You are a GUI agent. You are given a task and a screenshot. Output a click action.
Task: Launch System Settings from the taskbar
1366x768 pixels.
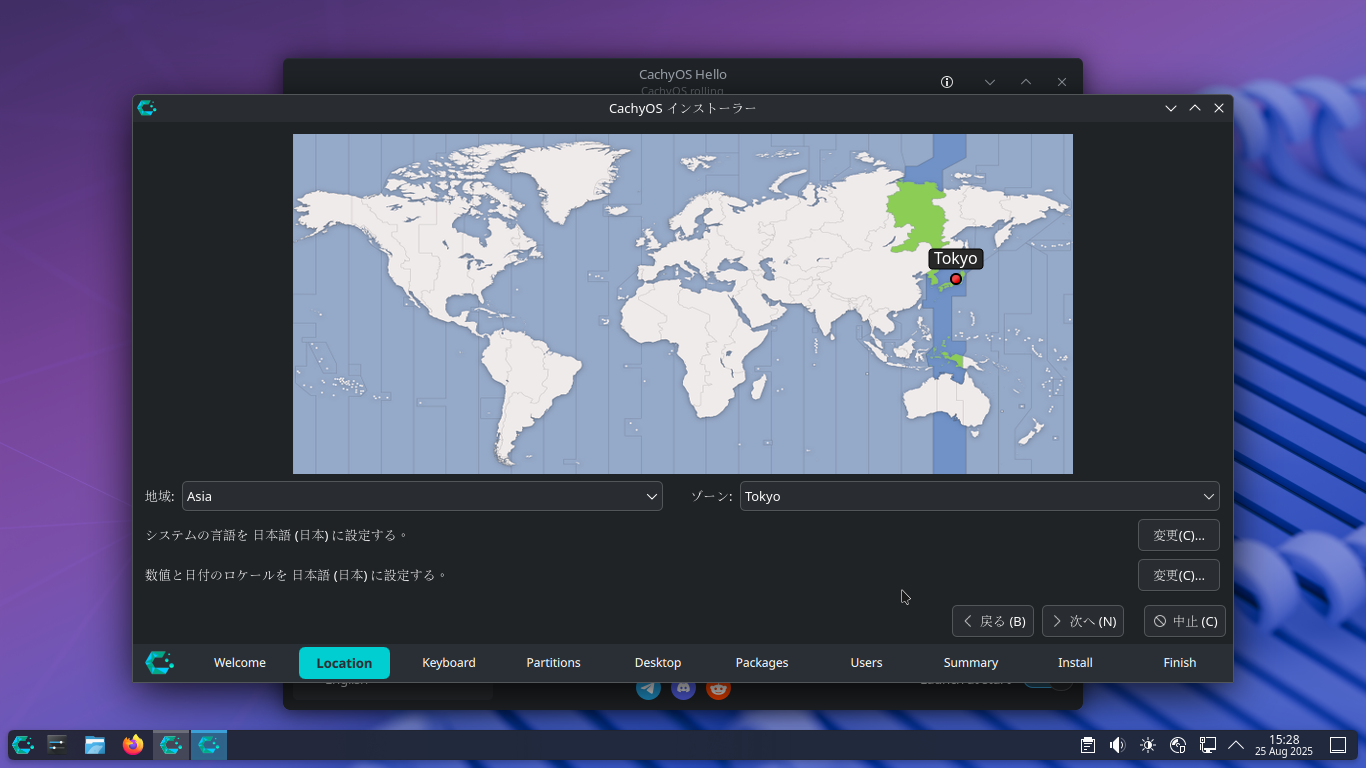coord(57,744)
